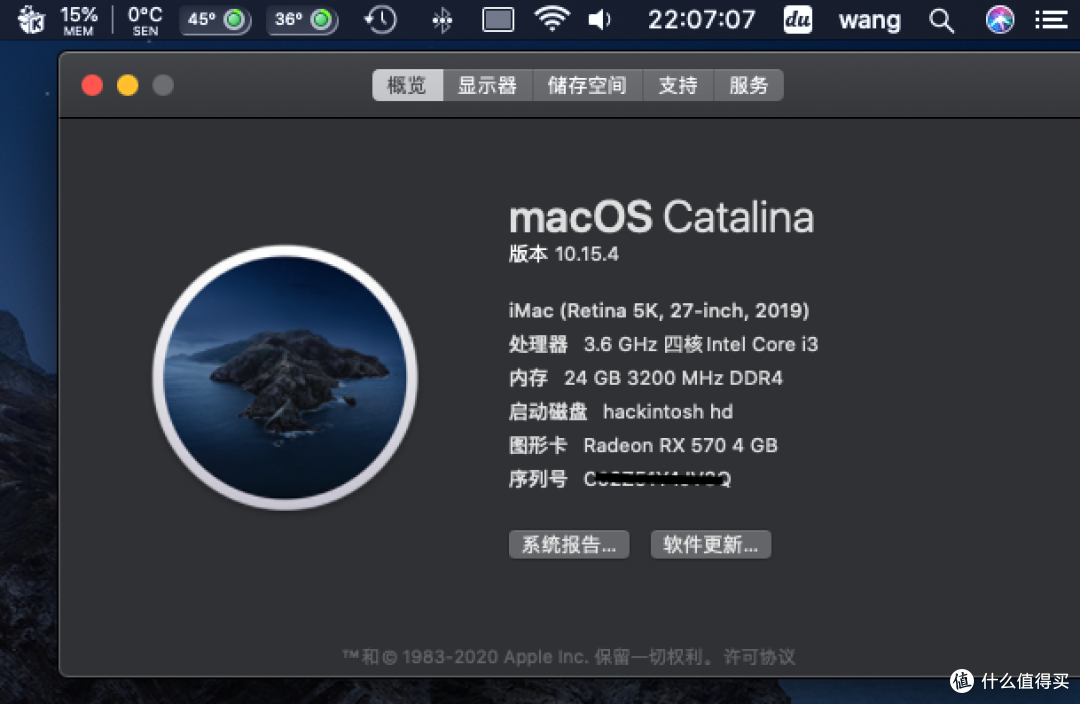Click the 0°C SEN sensor menu bar item
This screenshot has height=704, width=1080.
145,20
